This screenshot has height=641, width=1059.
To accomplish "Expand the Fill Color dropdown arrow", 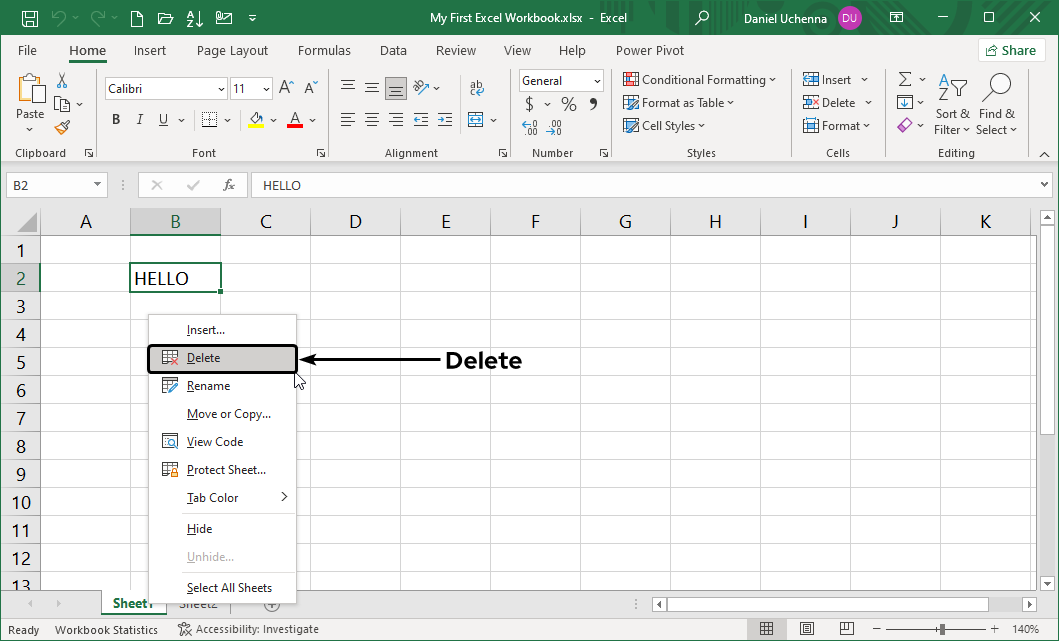I will [272, 119].
